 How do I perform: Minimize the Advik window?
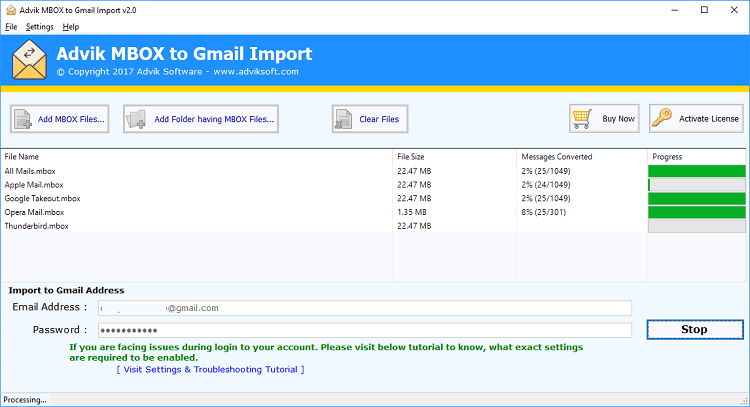(x=674, y=10)
